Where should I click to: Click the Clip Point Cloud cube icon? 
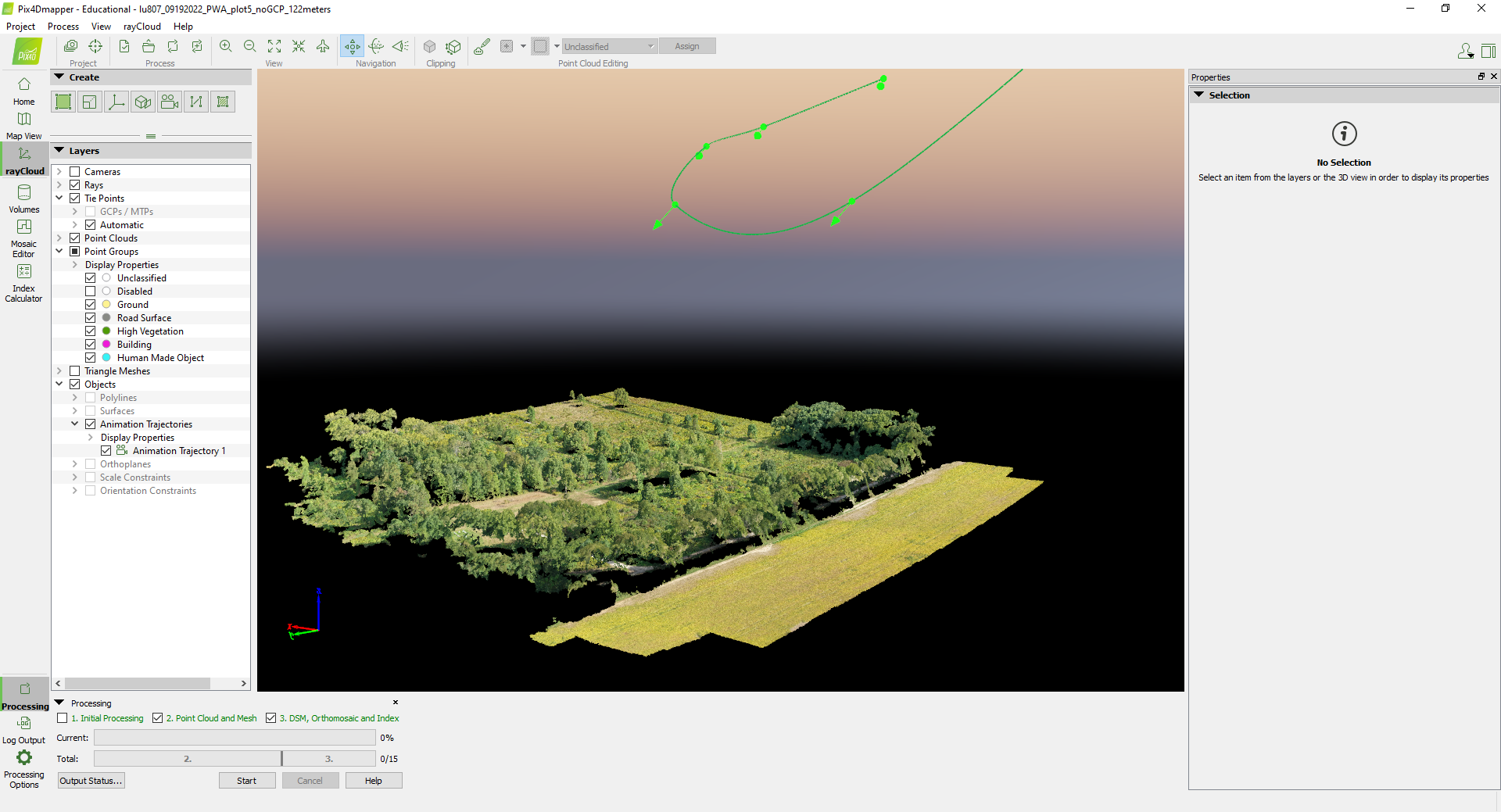[429, 46]
